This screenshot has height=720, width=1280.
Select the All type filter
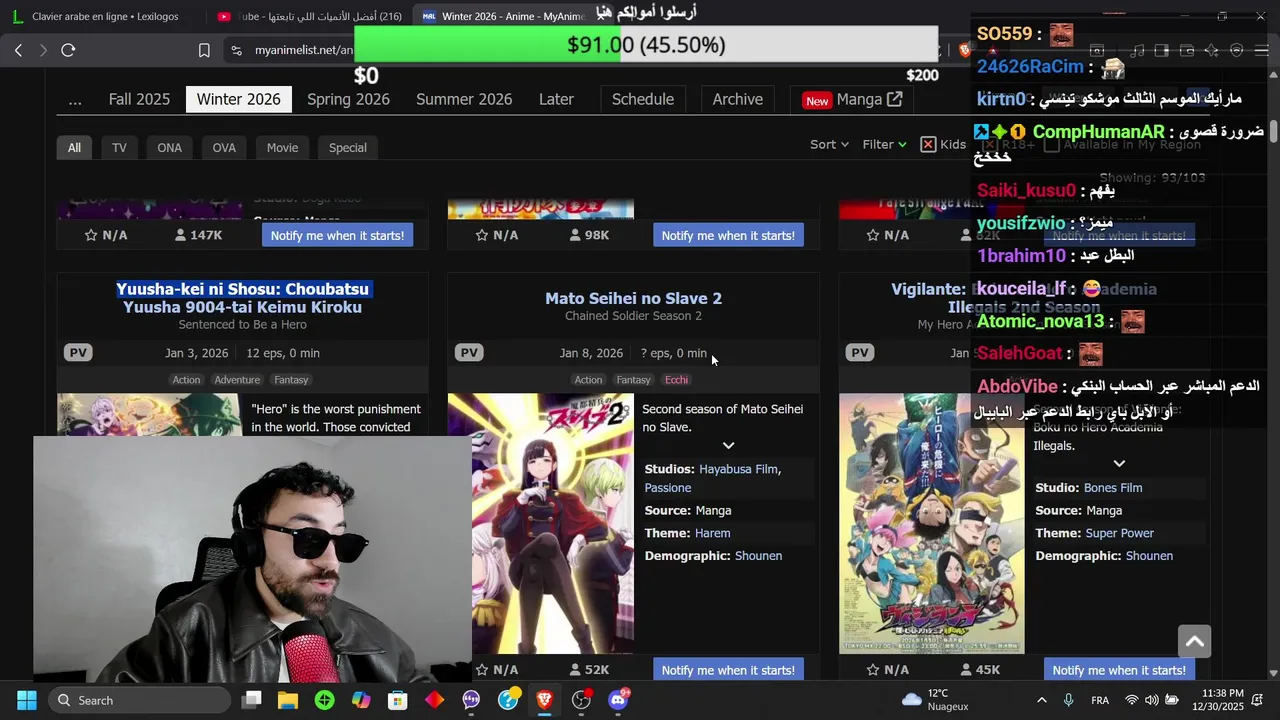[74, 147]
